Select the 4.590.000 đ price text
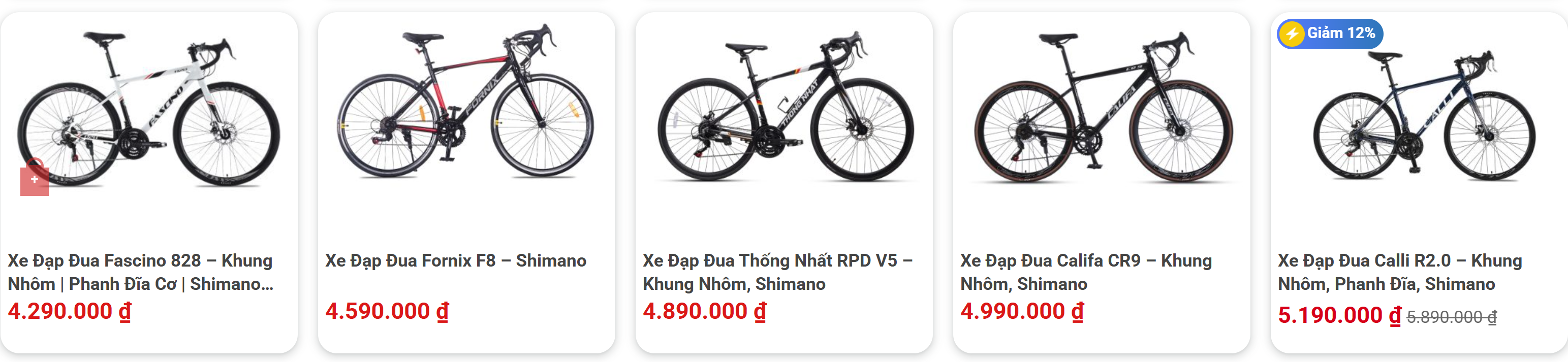Screen dimensions: 1568x362 [387, 311]
